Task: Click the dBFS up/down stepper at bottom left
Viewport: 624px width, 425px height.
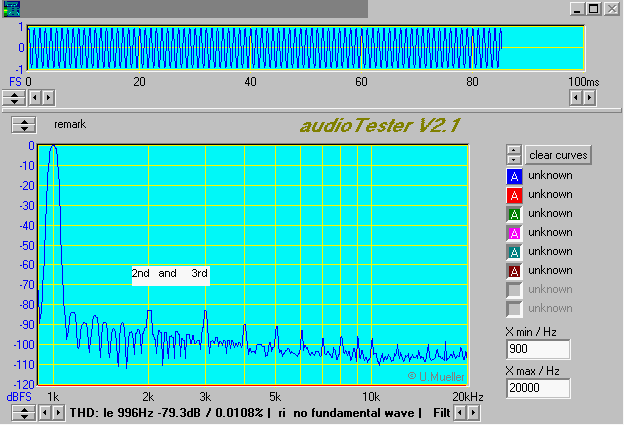Action: (24, 413)
